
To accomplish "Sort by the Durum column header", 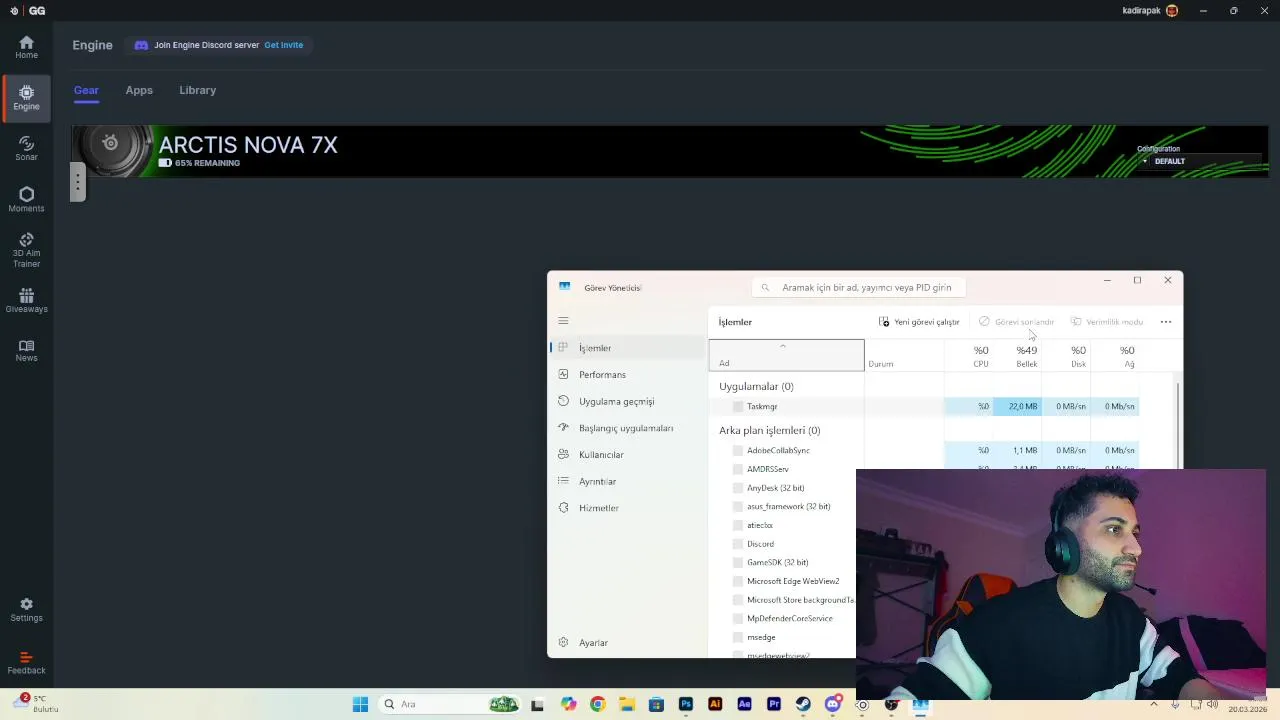I will [904, 356].
